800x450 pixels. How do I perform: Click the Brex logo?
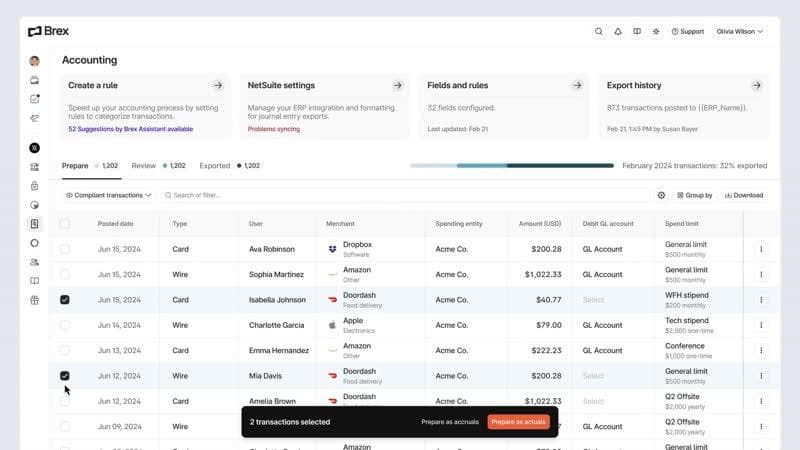click(48, 32)
